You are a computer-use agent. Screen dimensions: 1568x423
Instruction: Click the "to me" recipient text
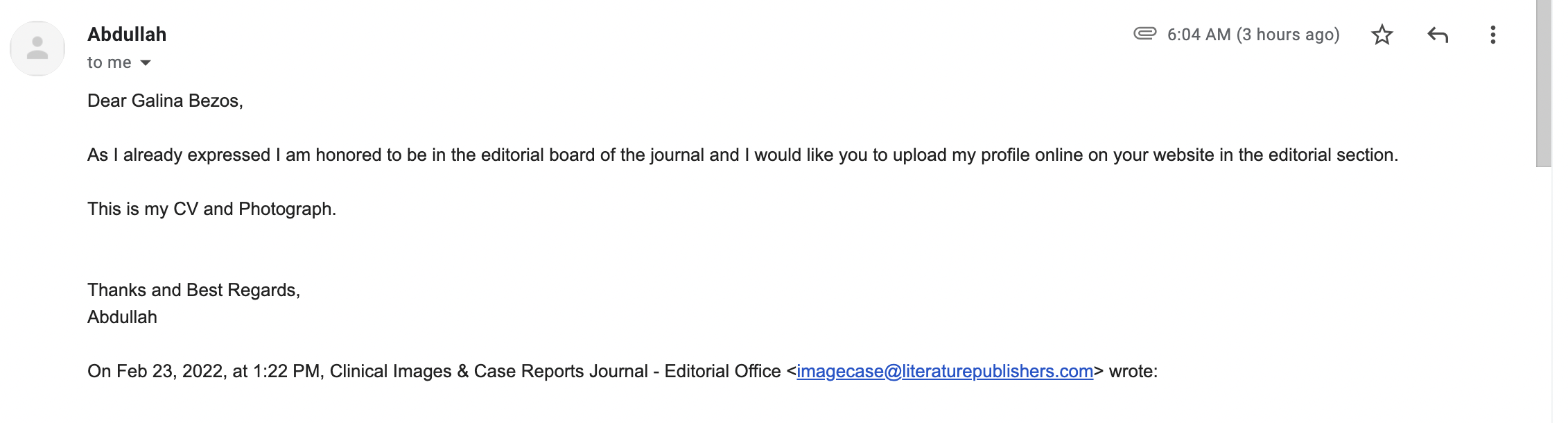click(x=109, y=63)
